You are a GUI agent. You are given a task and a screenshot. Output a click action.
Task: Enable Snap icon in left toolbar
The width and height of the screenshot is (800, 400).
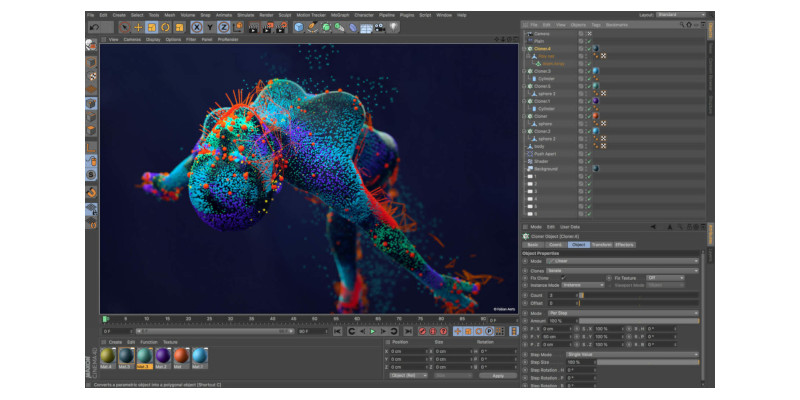pyautogui.click(x=91, y=192)
